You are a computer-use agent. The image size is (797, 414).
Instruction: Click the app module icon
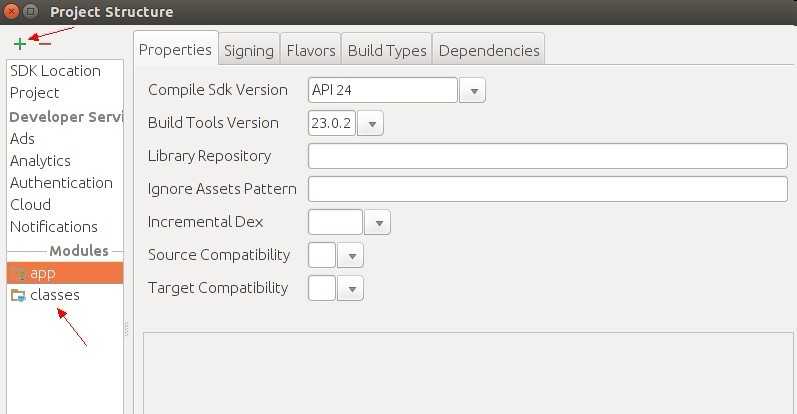click(x=20, y=273)
